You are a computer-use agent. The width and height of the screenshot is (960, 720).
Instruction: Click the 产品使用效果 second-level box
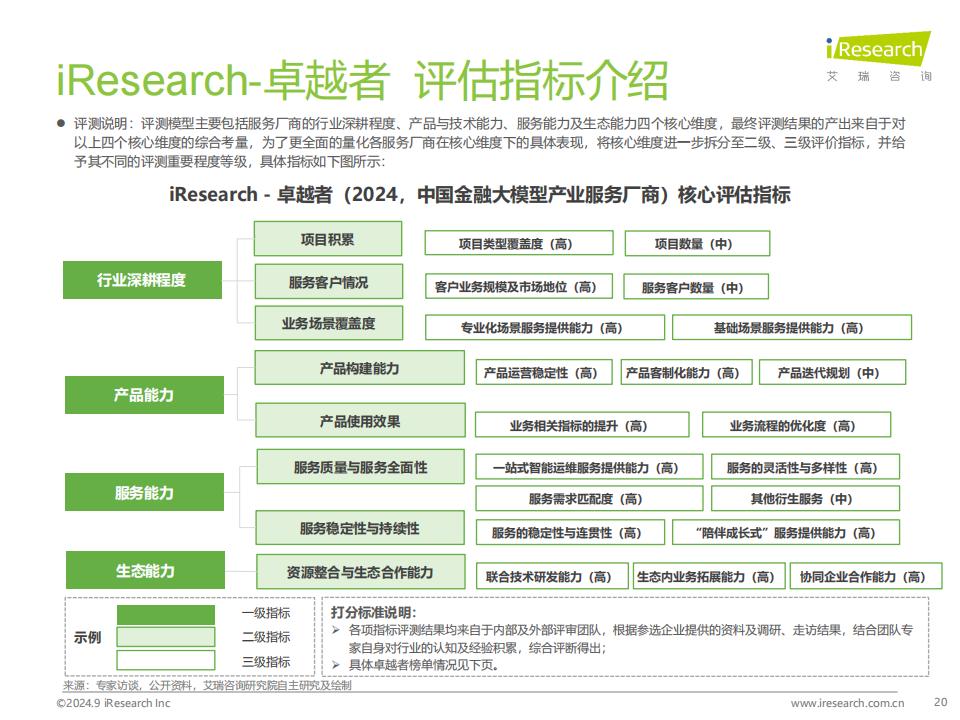coord(361,421)
